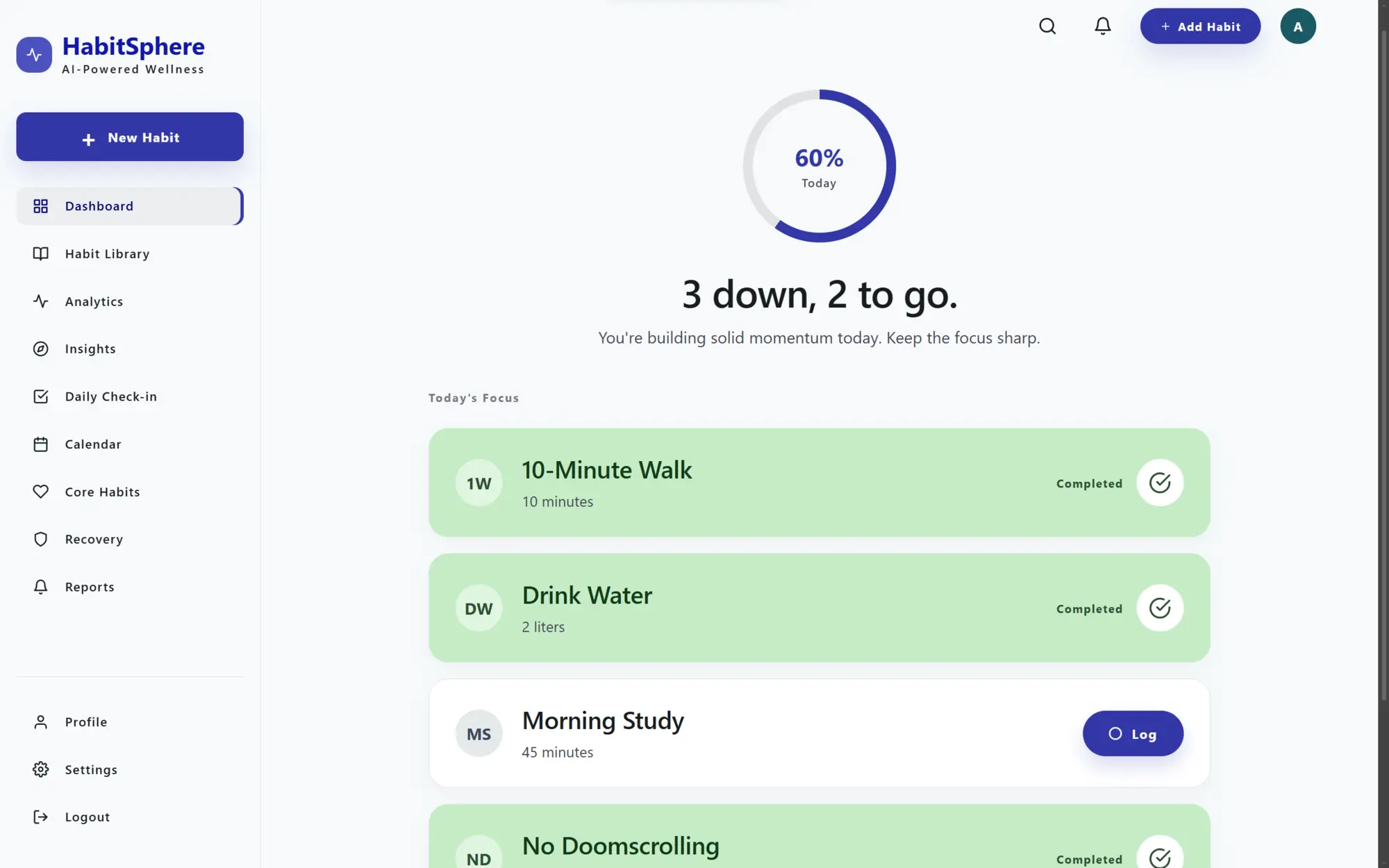Open the Dashboard menu item
This screenshot has height=868, width=1389.
point(130,206)
